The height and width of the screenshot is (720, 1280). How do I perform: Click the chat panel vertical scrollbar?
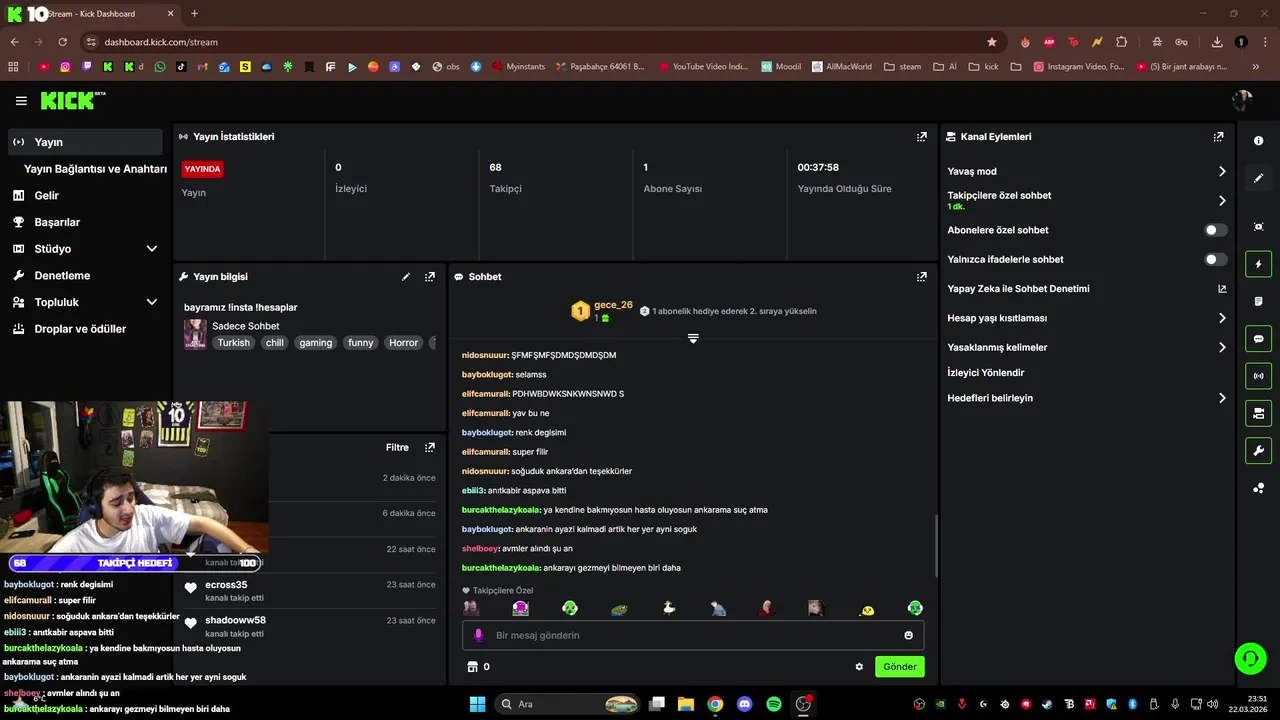(x=936, y=545)
